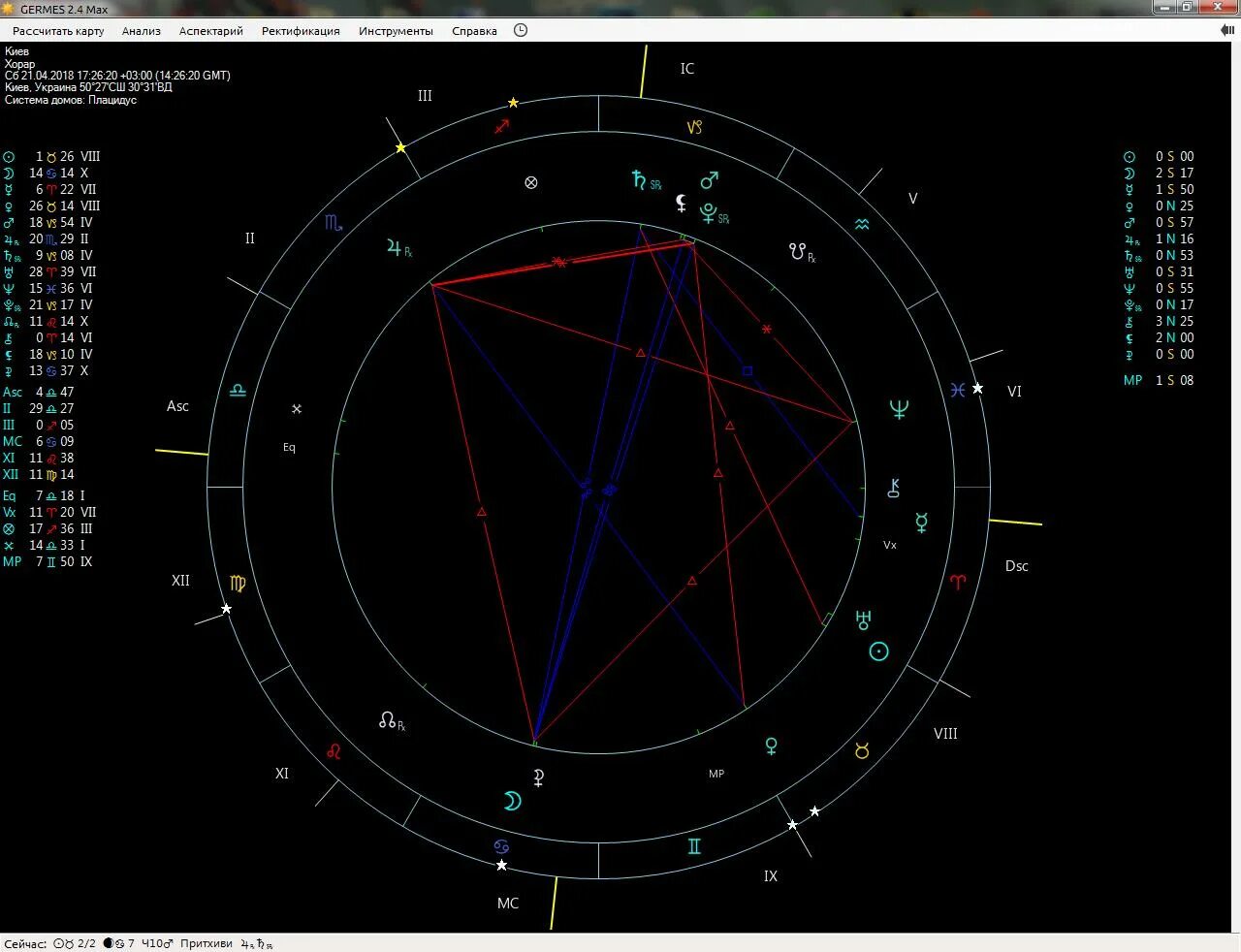
Task: Select the Mars glyph in chart
Action: tap(710, 180)
